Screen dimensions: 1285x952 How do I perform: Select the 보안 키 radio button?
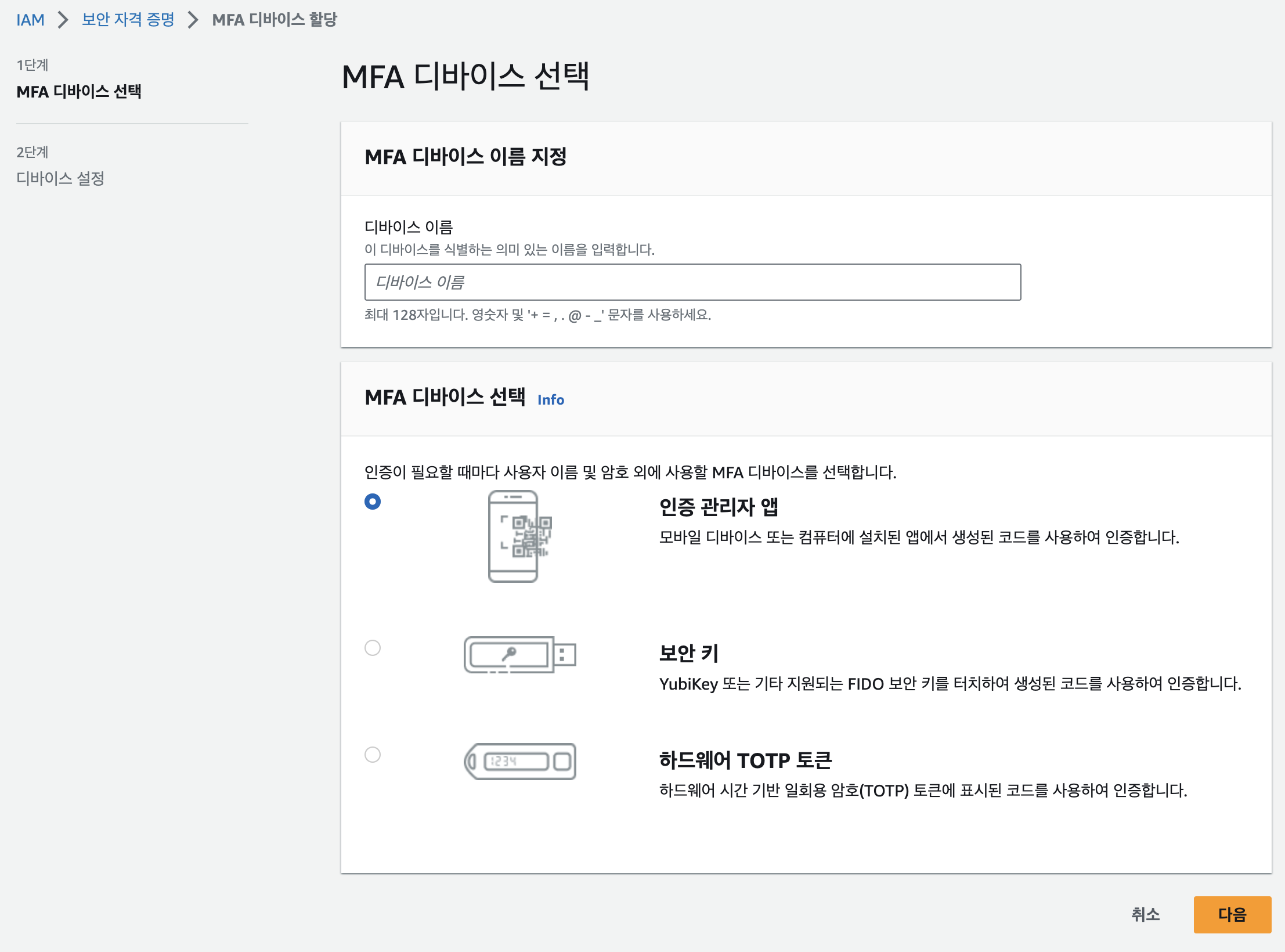373,648
